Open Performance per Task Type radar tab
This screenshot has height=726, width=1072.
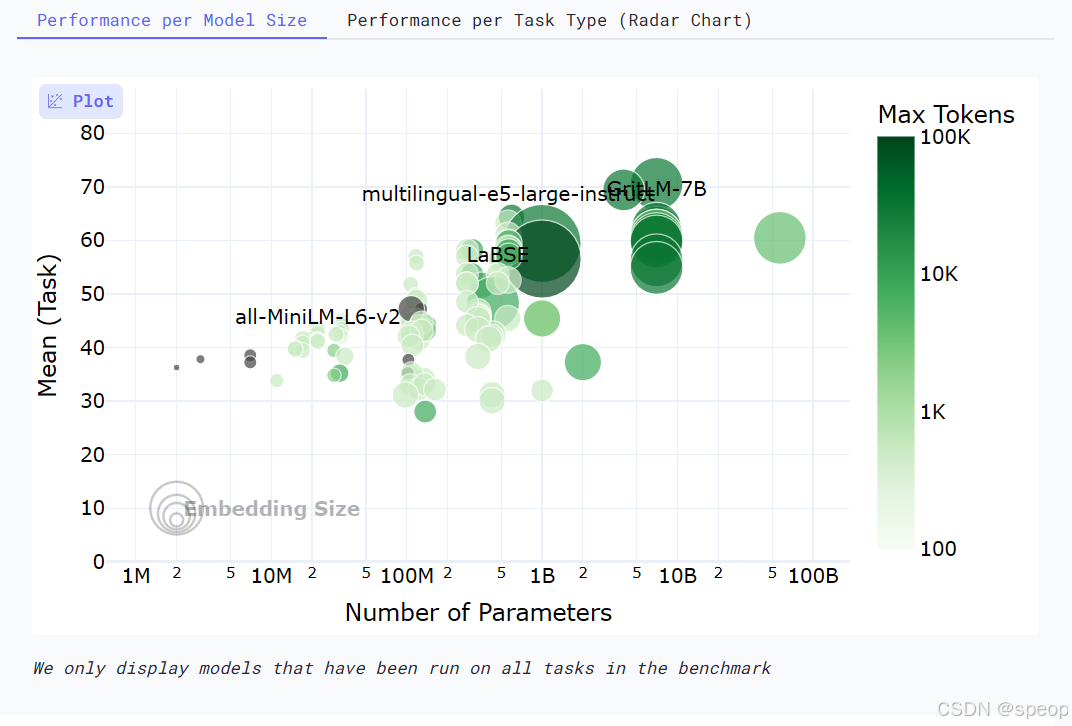click(549, 21)
